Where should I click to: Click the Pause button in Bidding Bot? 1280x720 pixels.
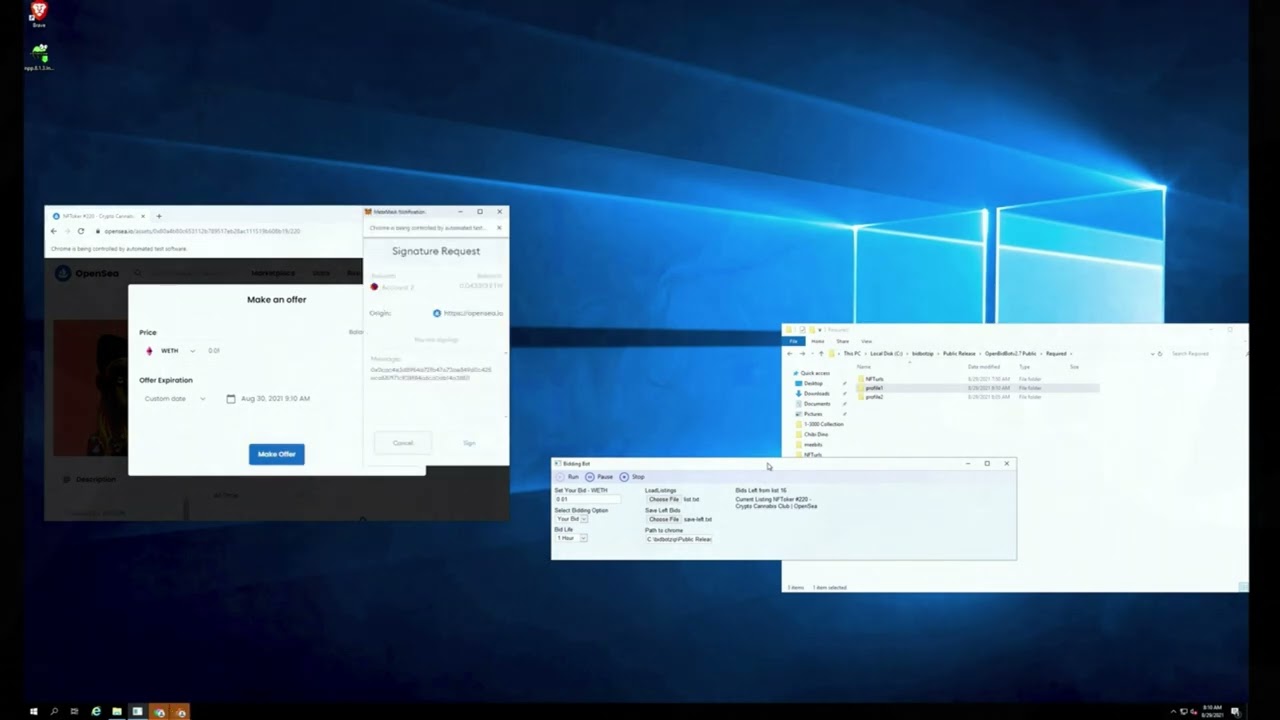pos(600,477)
